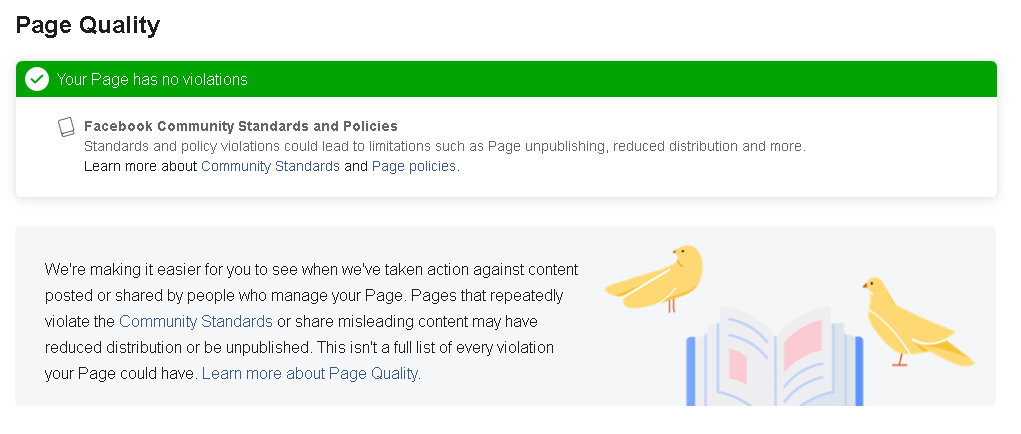
Task: Click the open book illustration
Action: click(775, 357)
